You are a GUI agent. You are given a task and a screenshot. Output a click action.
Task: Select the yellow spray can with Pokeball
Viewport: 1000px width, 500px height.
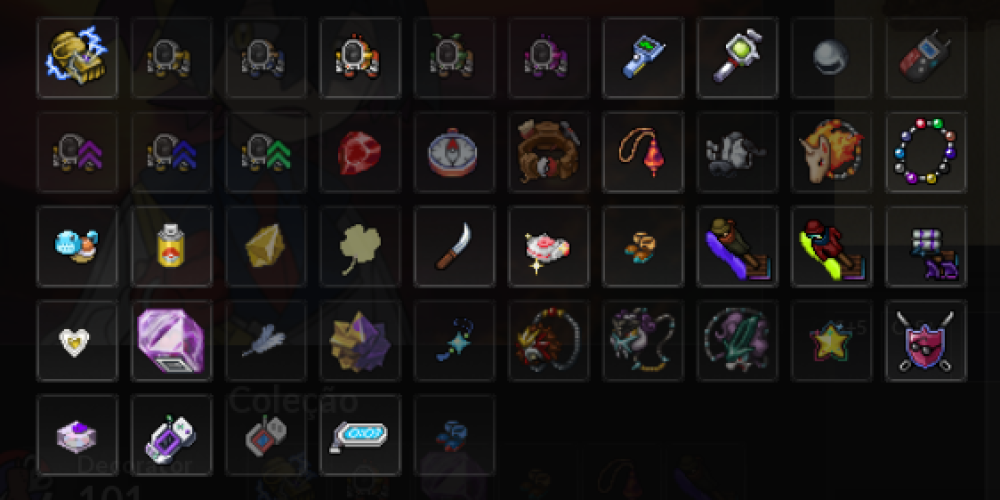[172, 247]
